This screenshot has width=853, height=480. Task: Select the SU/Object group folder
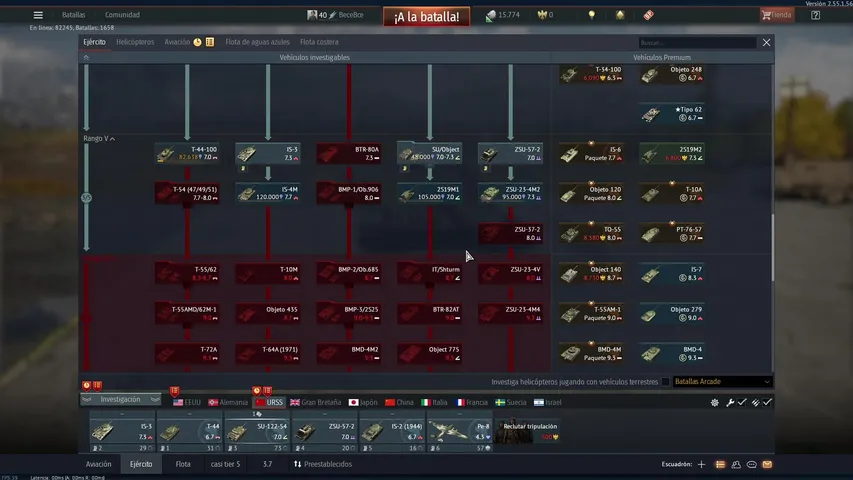click(430, 153)
